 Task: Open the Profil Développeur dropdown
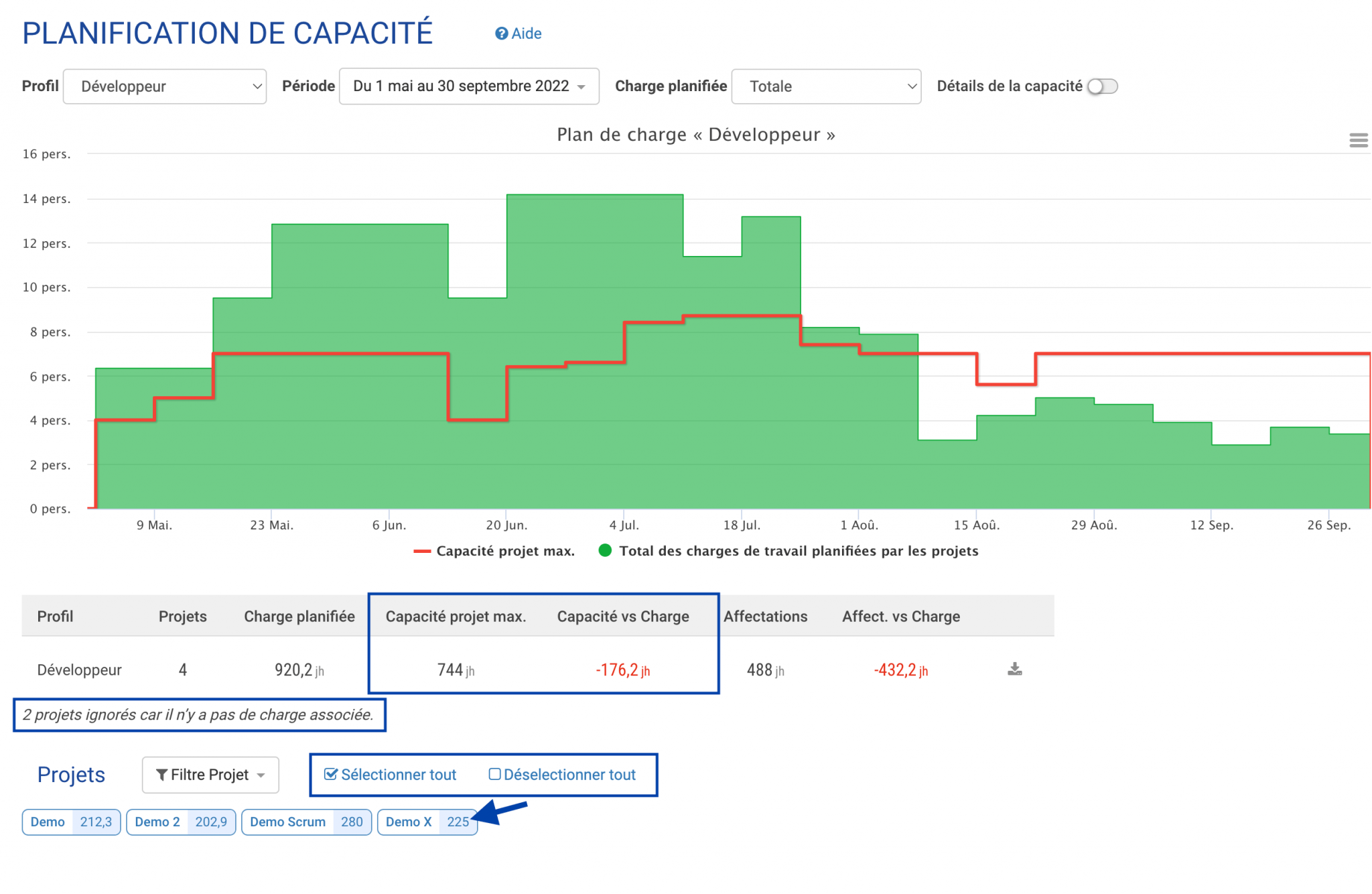pyautogui.click(x=165, y=86)
